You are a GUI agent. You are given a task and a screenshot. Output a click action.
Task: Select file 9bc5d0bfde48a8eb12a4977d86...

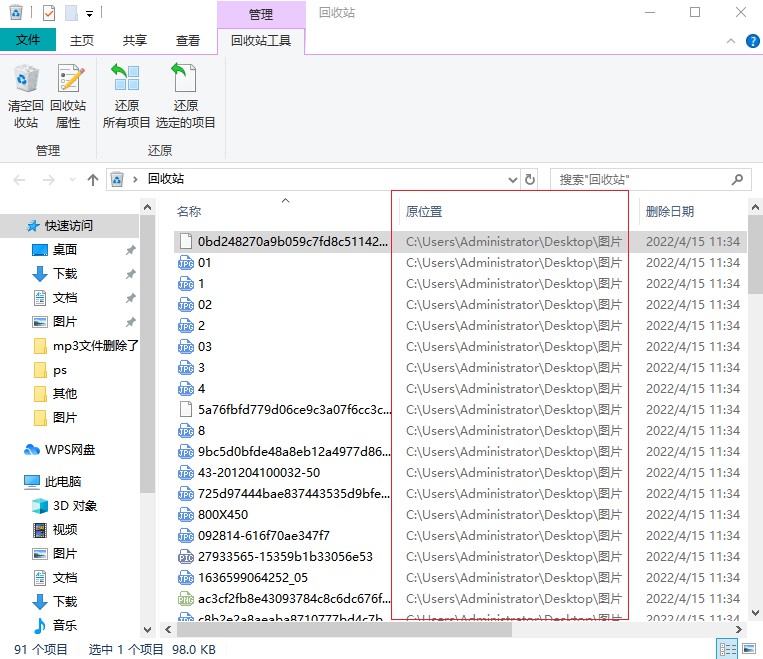[x=293, y=452]
